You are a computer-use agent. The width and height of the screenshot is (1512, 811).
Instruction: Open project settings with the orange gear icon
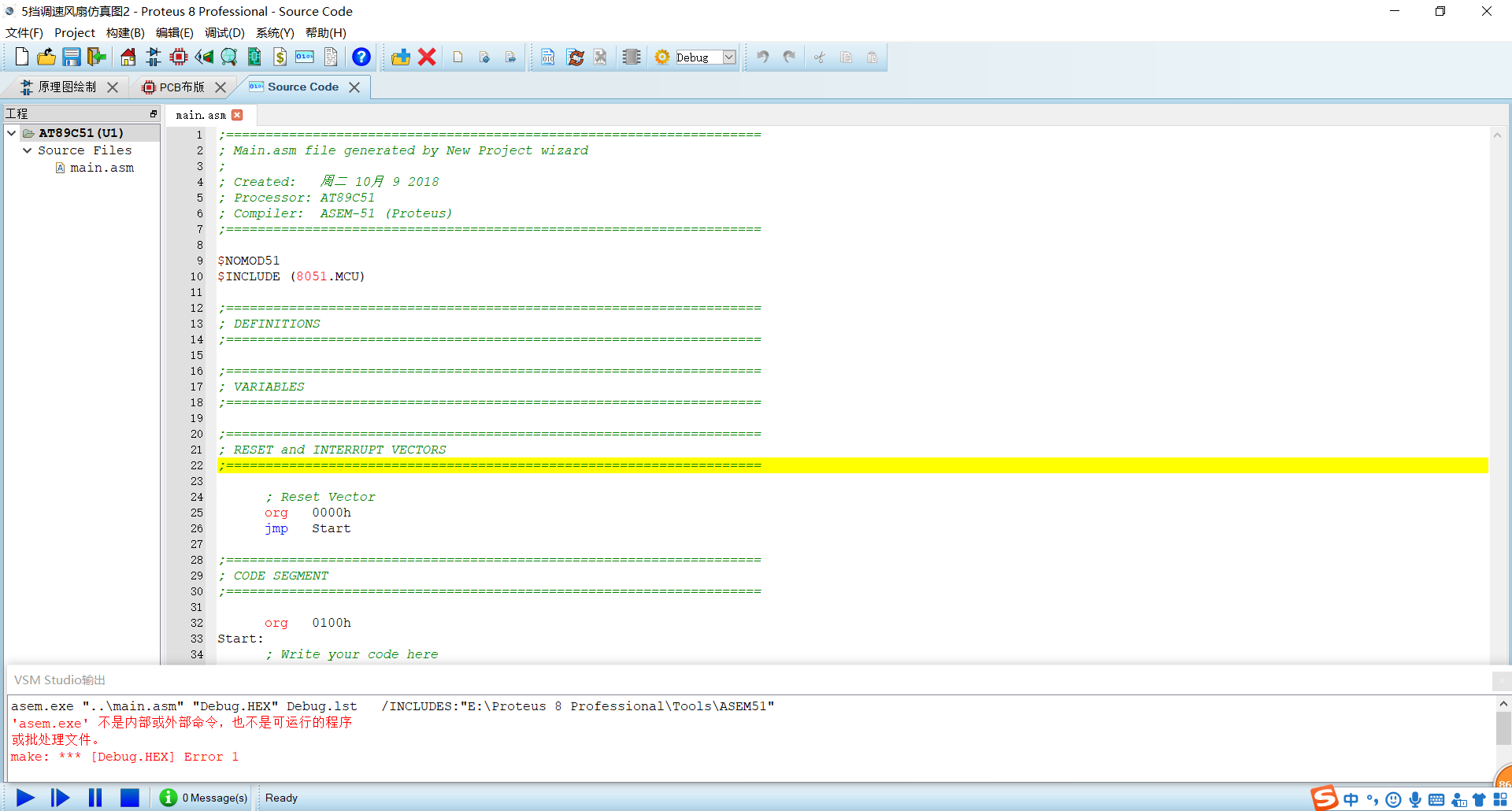pos(662,57)
